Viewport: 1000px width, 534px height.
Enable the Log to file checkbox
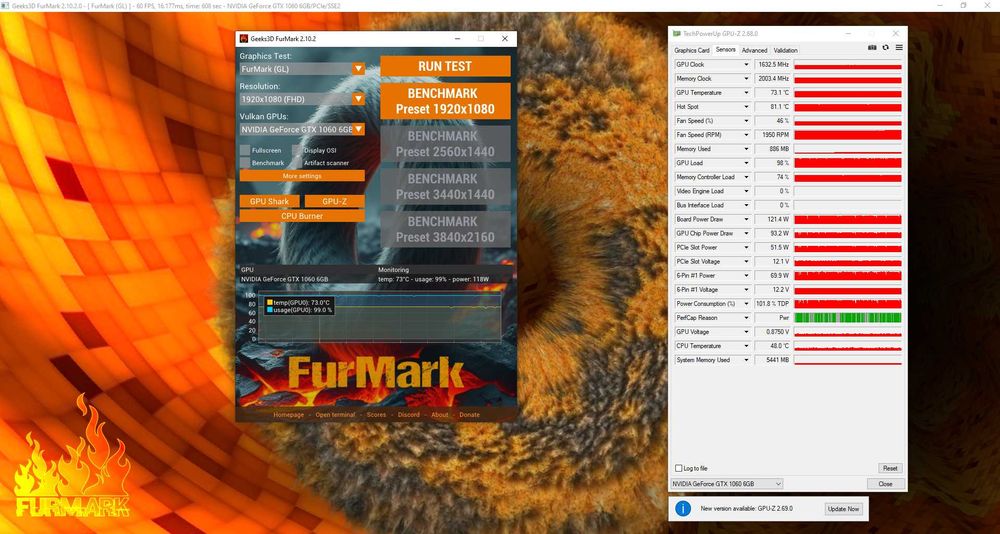[x=679, y=468]
